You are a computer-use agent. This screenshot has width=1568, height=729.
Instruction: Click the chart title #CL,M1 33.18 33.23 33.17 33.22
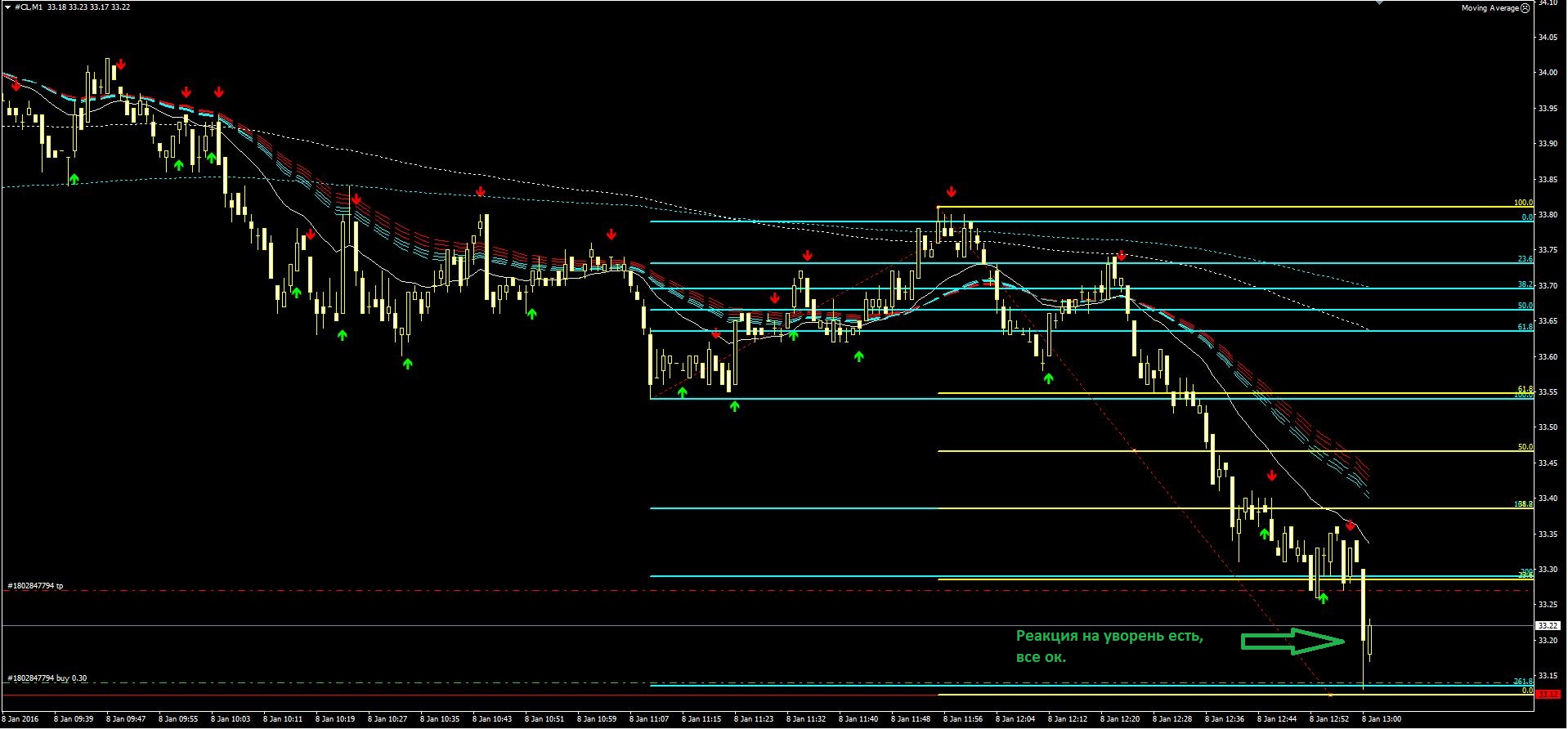point(72,7)
